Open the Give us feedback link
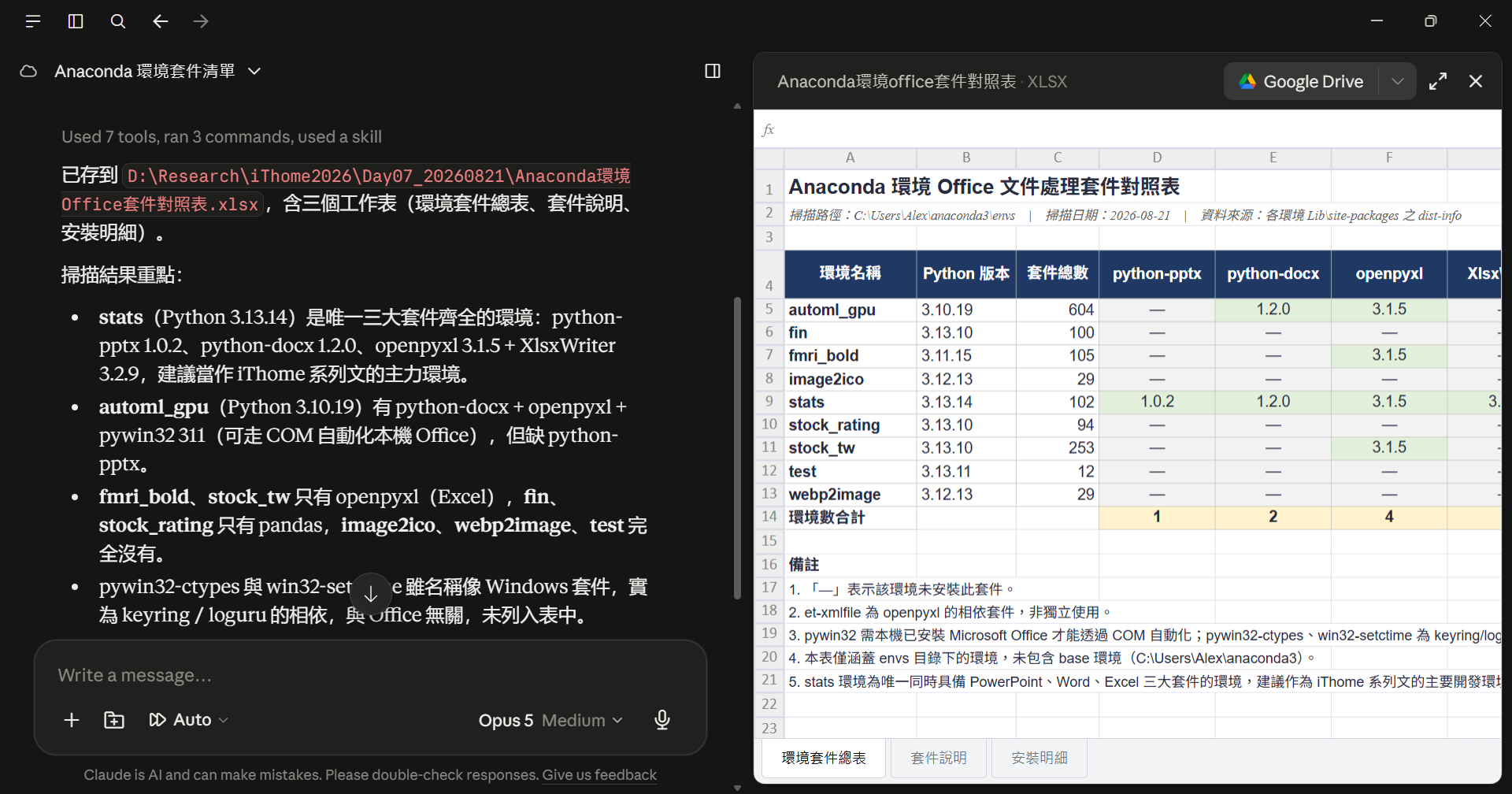The height and width of the screenshot is (794, 1512). pos(599,774)
